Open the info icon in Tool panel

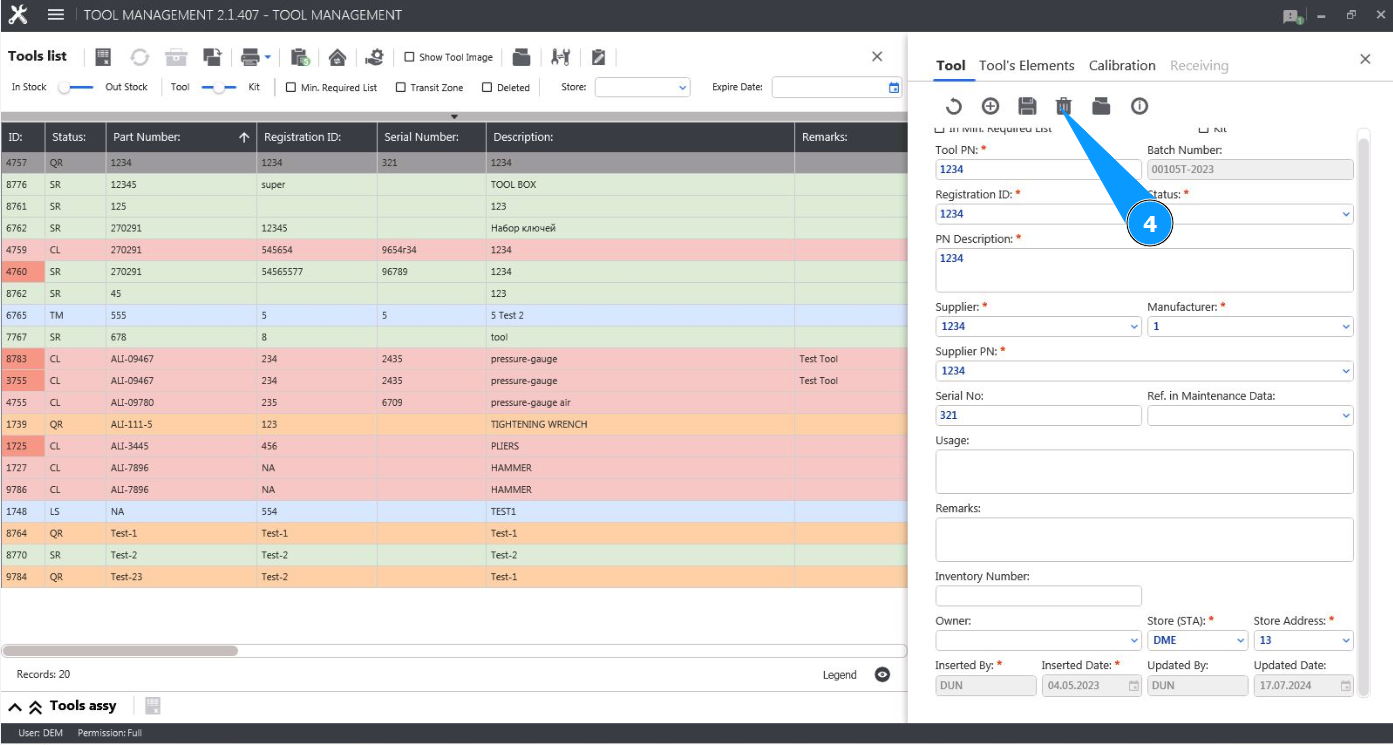pos(1138,106)
